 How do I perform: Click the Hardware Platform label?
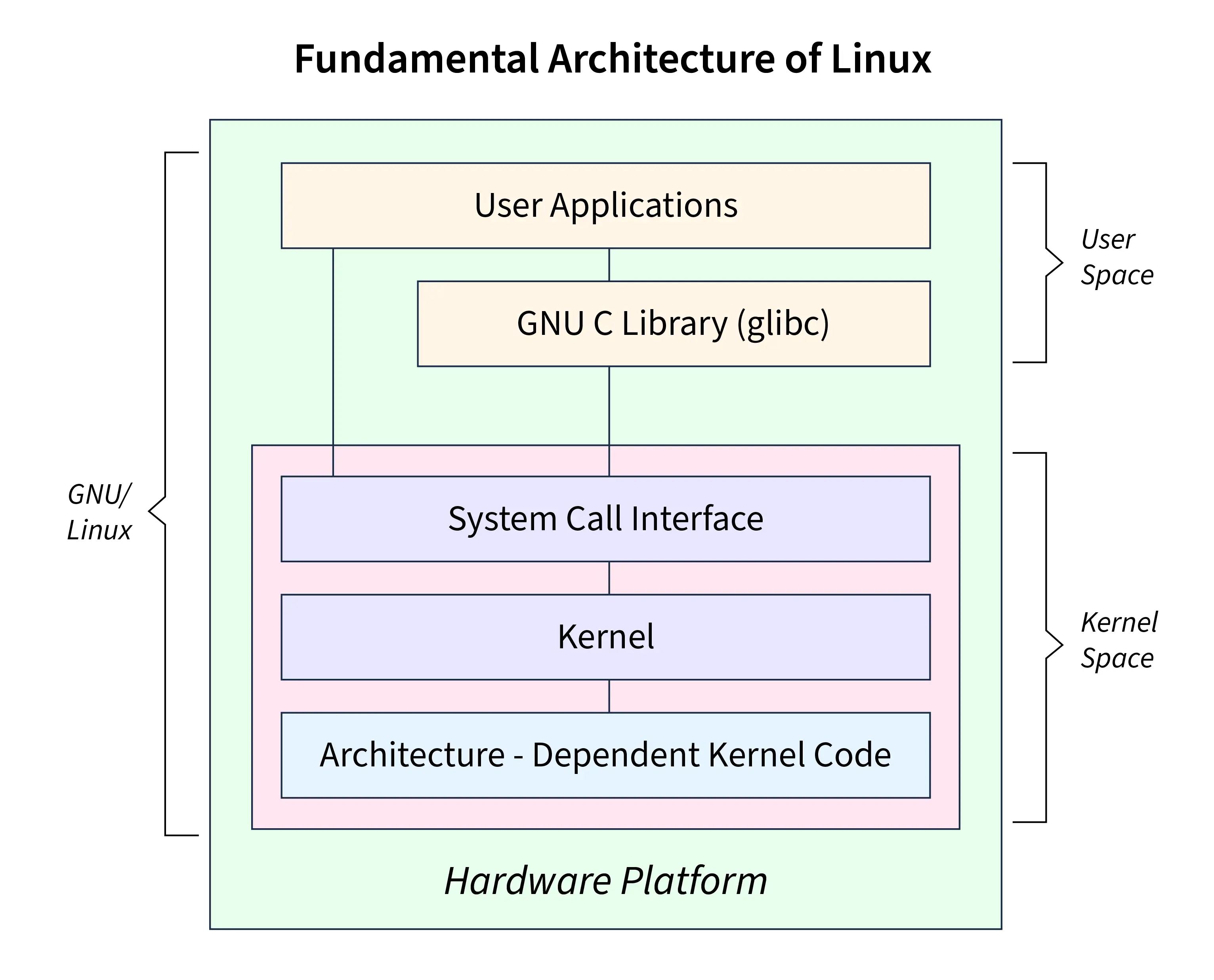point(605,881)
